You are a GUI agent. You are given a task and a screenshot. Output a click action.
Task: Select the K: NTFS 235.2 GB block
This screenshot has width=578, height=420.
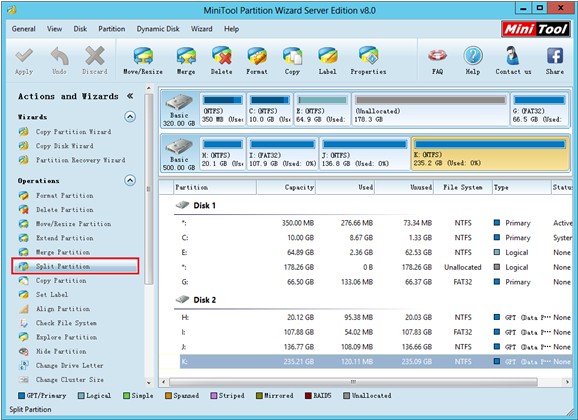(490, 153)
